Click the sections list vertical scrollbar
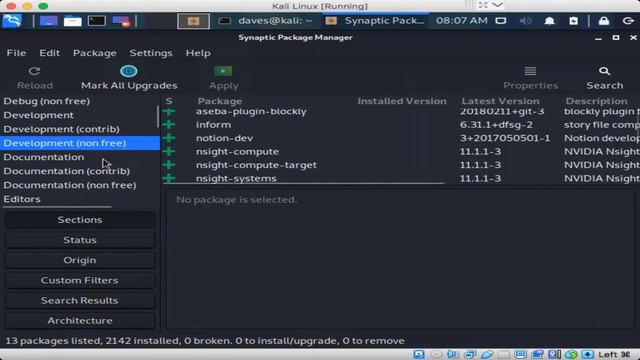The width and height of the screenshot is (640, 360). [158, 116]
